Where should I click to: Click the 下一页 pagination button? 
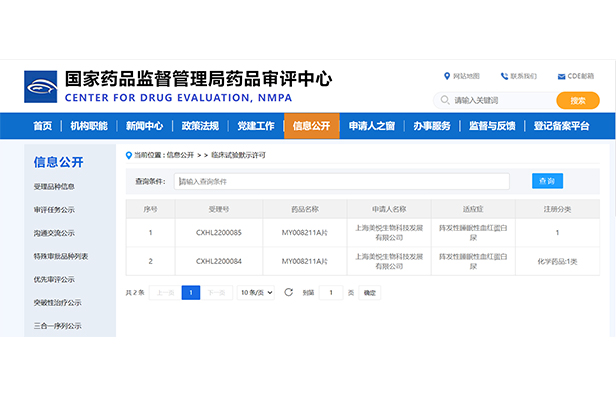tap(216, 293)
